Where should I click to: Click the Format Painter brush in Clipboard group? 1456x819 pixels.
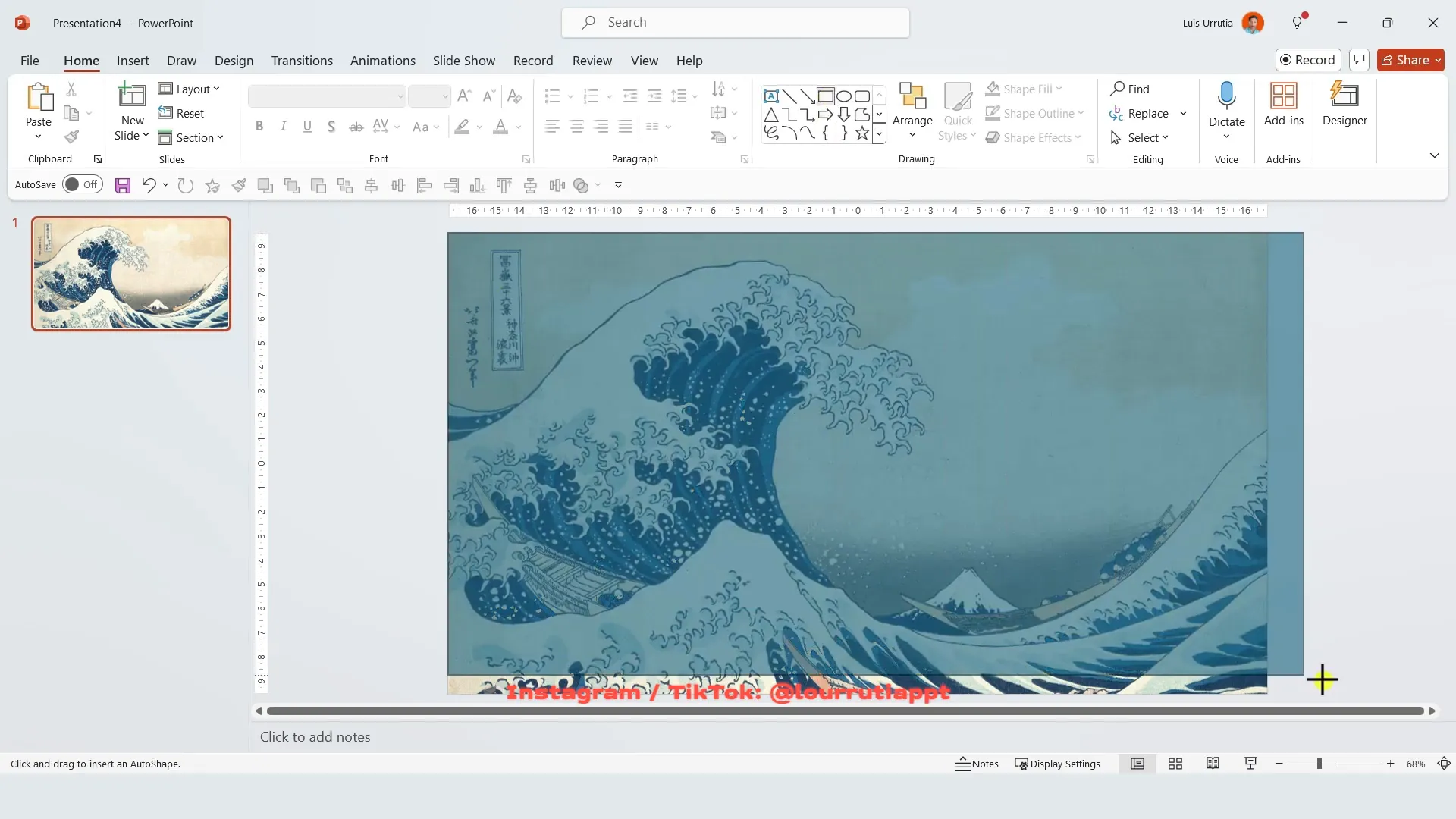click(71, 137)
